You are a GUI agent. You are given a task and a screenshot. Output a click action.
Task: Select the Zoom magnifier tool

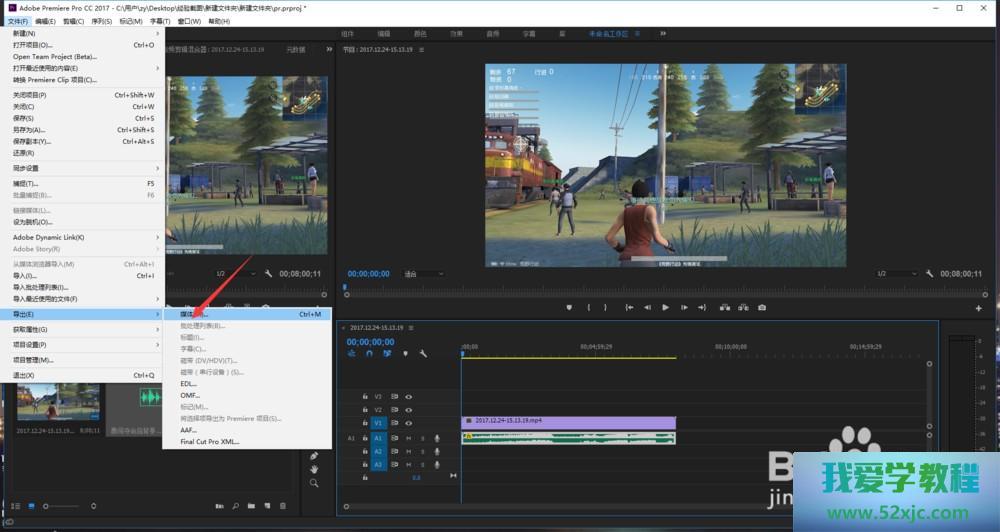(x=314, y=483)
